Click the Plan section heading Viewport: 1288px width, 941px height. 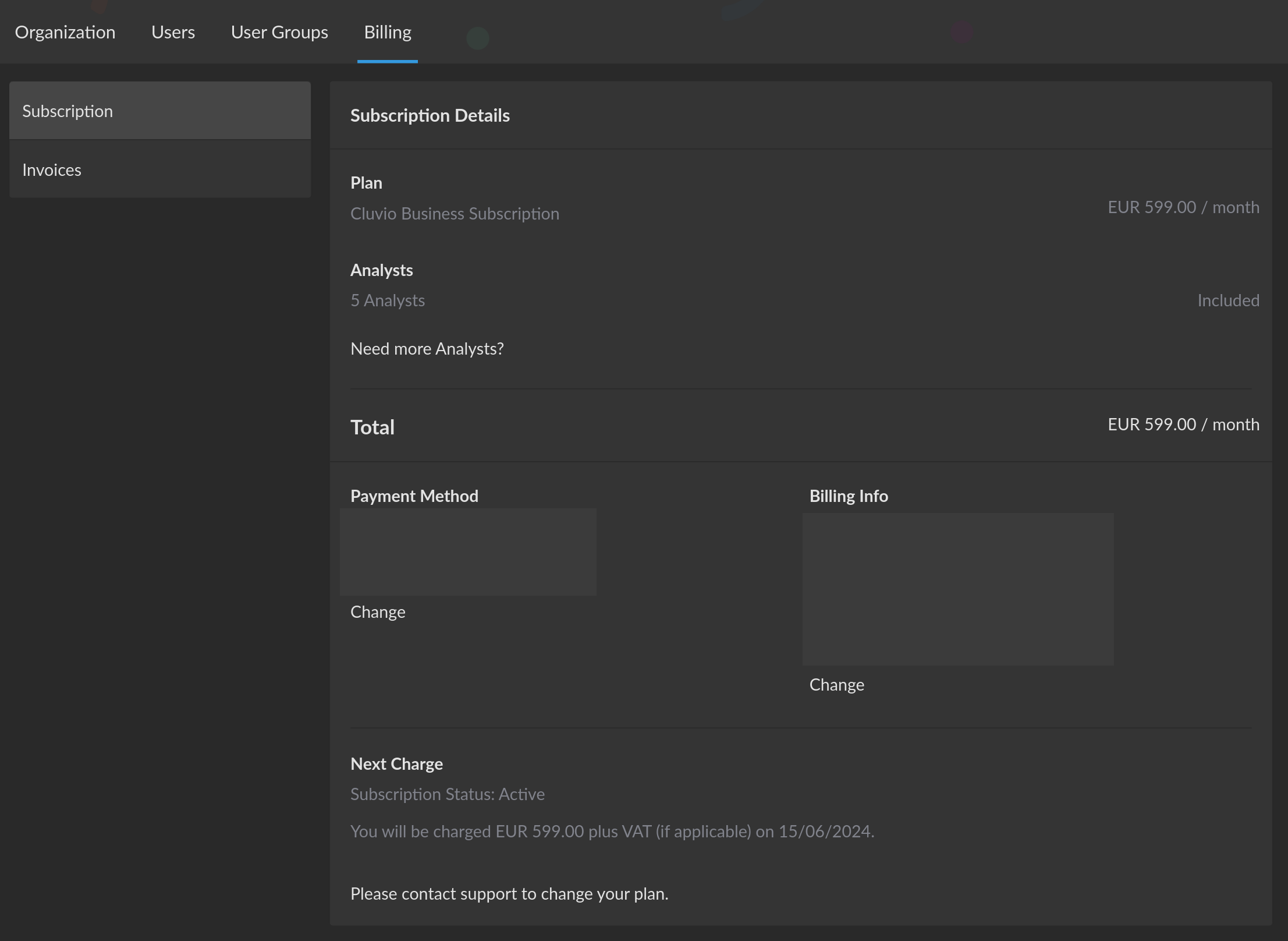click(x=366, y=183)
